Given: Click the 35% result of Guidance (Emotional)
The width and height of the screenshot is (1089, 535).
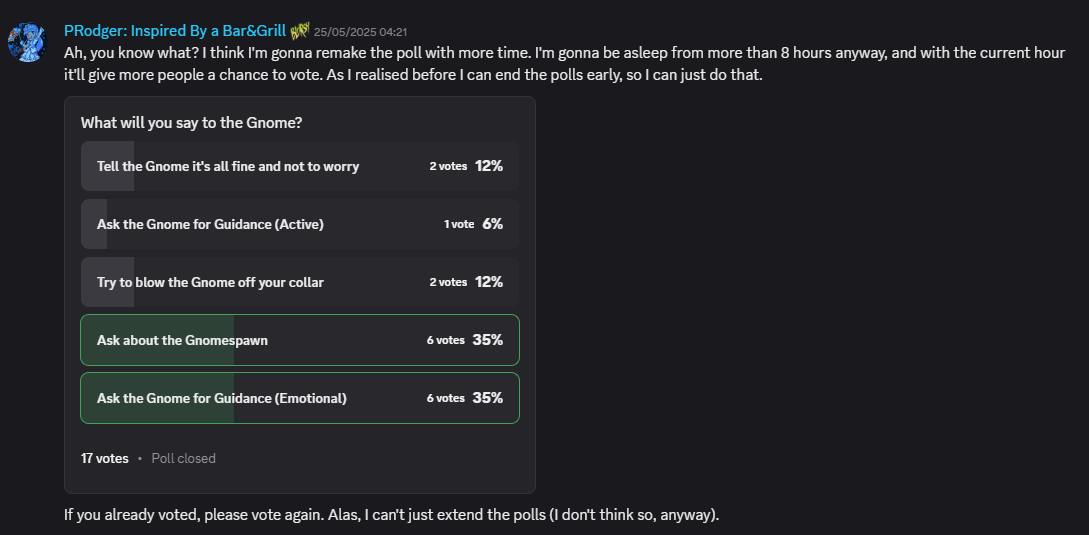Looking at the screenshot, I should [488, 397].
